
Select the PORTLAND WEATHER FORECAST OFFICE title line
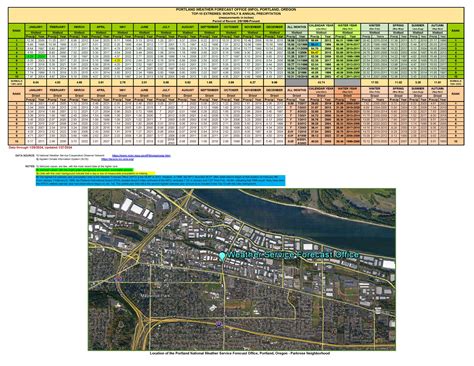click(236, 10)
